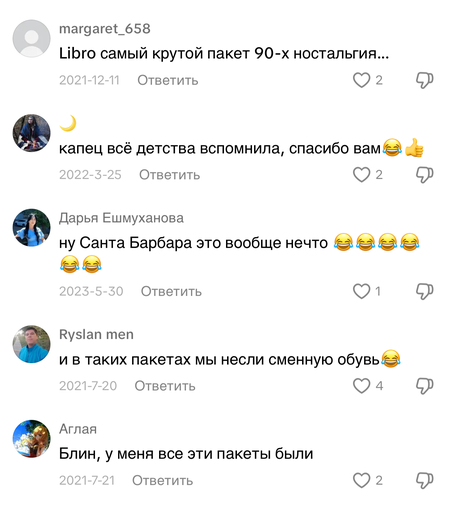
Task: Like Аглая's comment about пакеты
Action: click(362, 480)
